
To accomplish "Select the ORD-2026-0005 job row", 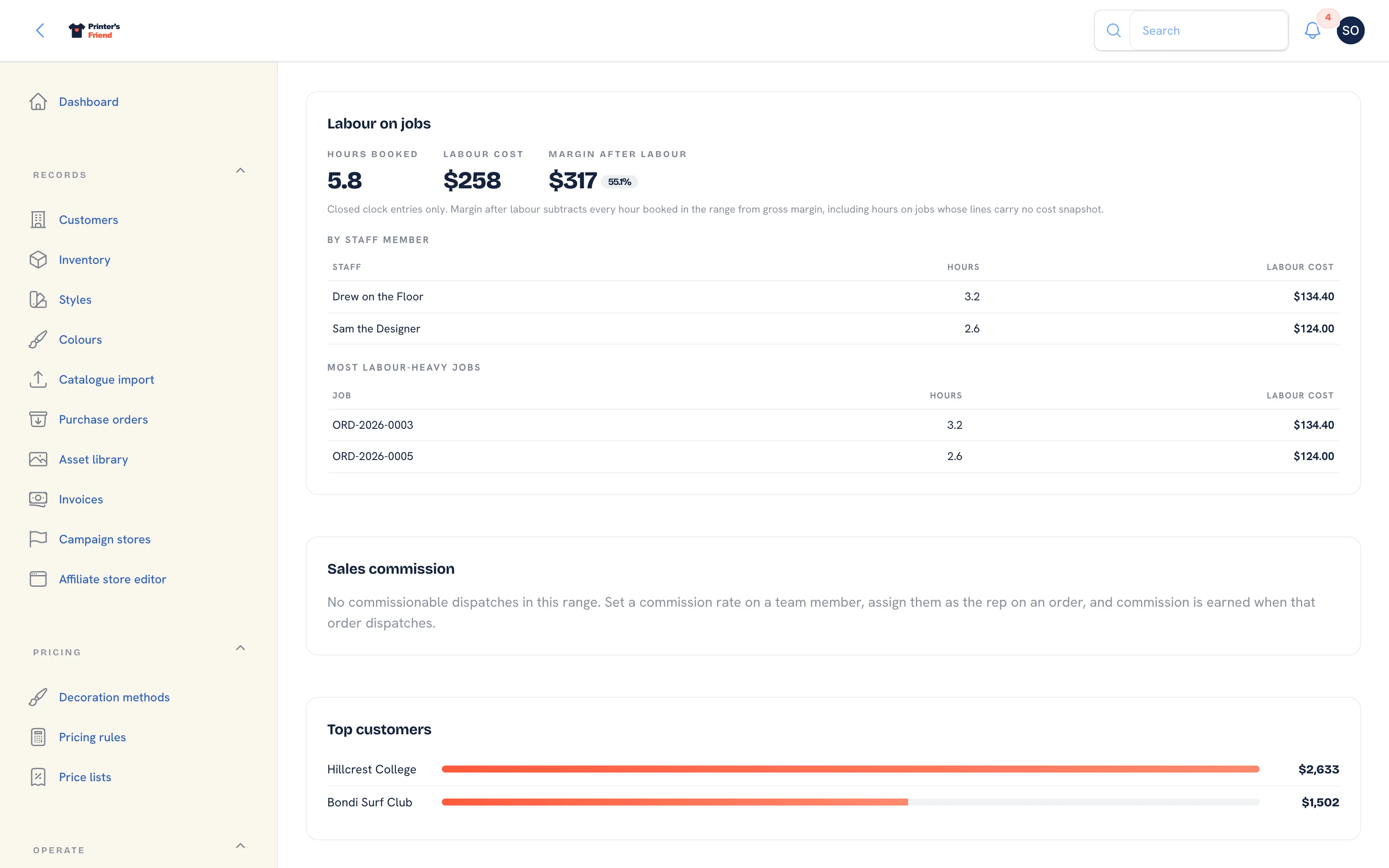I will [833, 457].
